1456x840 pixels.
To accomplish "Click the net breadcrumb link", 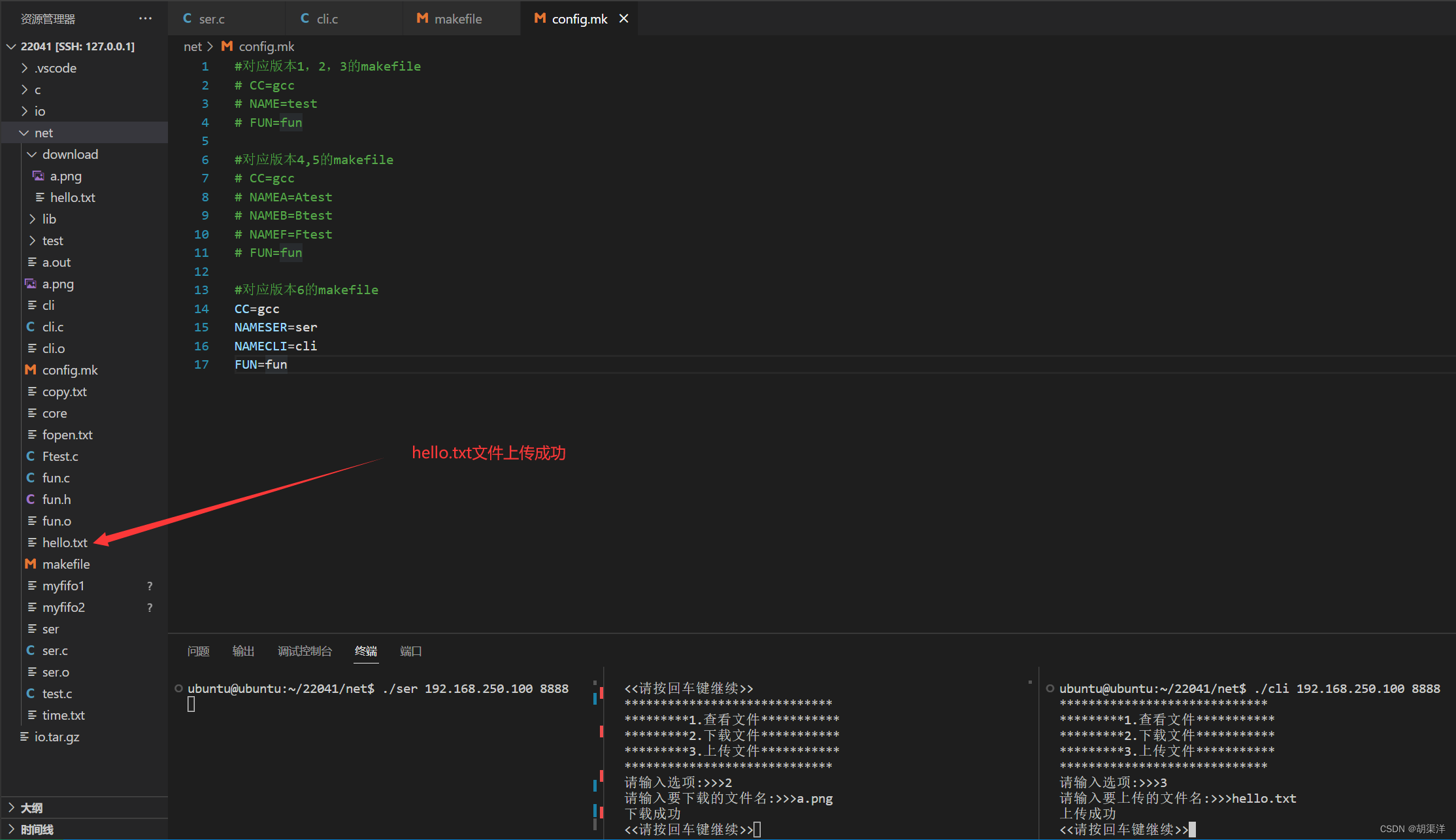I will (192, 46).
